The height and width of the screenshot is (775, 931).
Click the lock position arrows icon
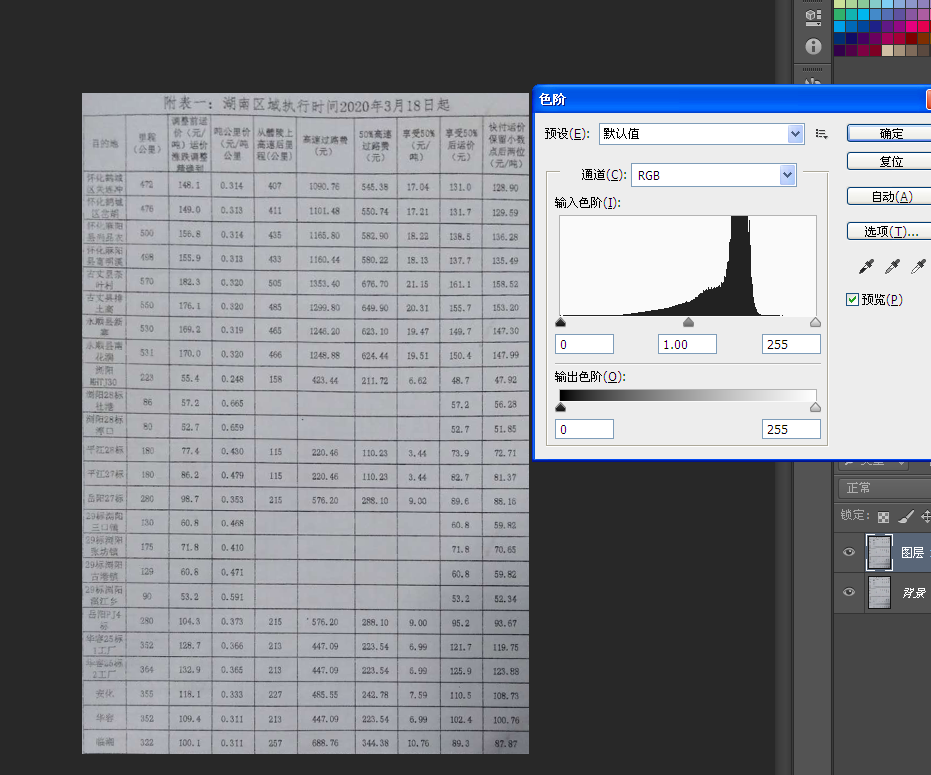pos(926,517)
